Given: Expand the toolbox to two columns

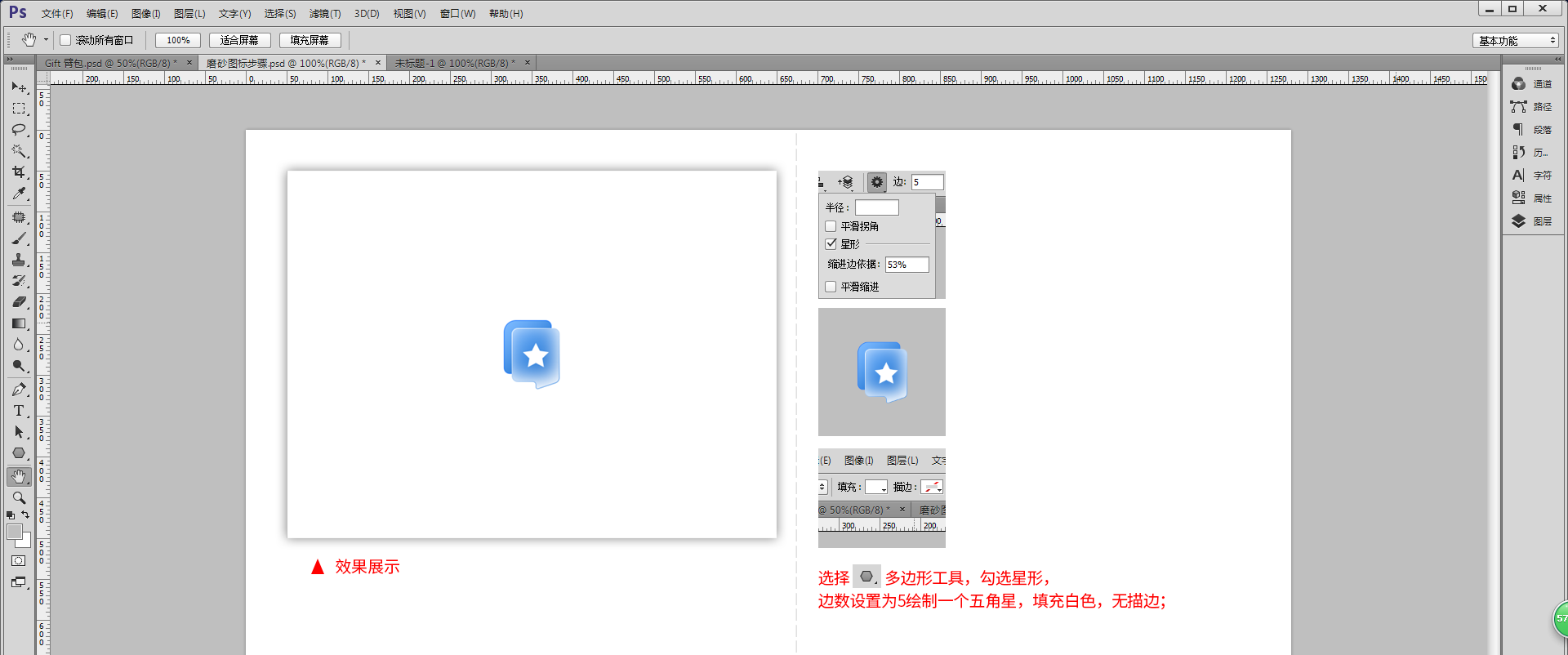Looking at the screenshot, I should [x=10, y=60].
